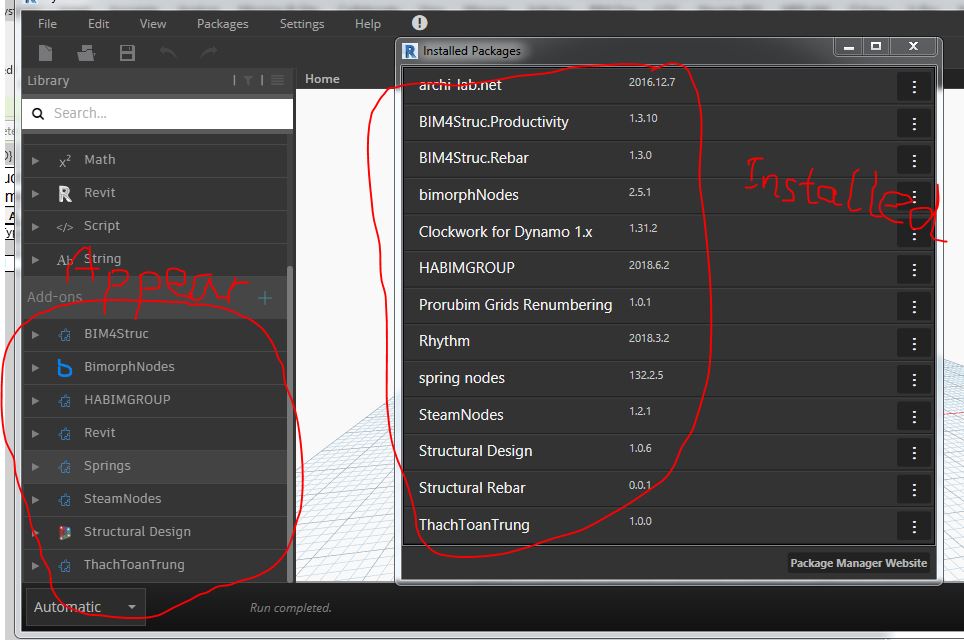Expand the Springs add-on
Screen dimensions: 964x640
point(36,467)
